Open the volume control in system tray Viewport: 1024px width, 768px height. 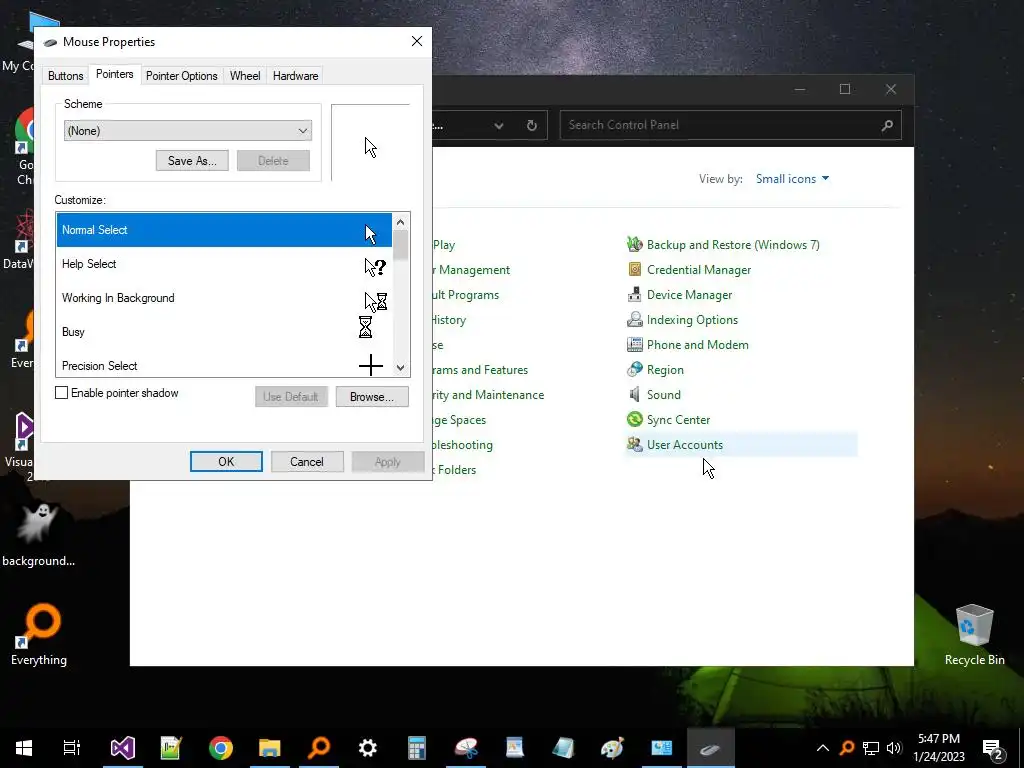click(x=894, y=748)
